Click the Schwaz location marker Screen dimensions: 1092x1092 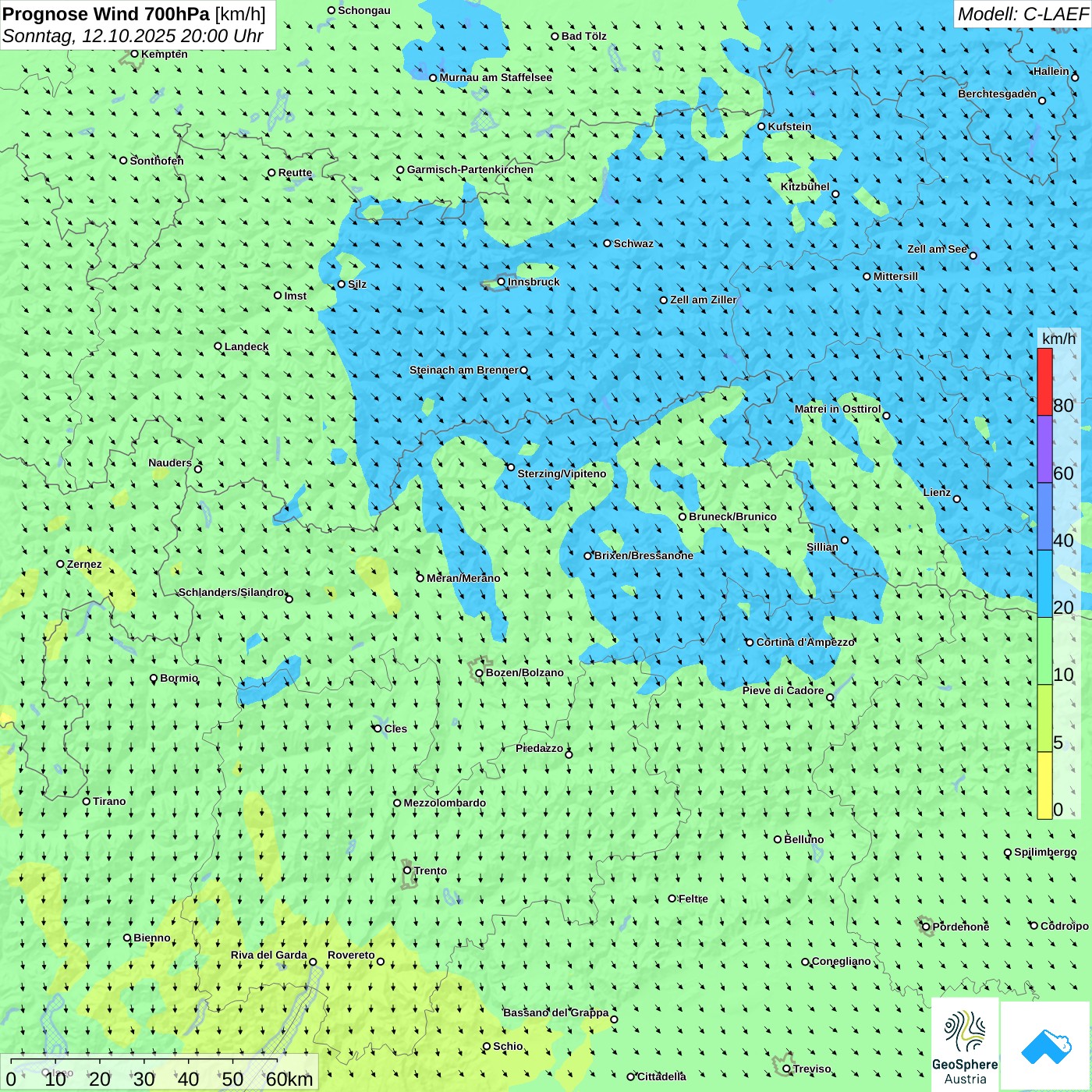tap(607, 243)
